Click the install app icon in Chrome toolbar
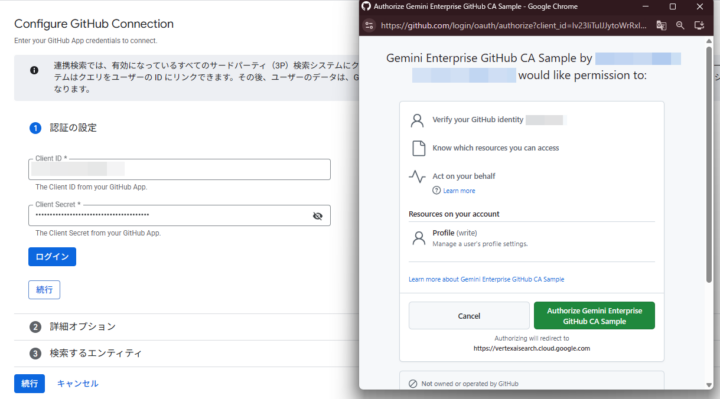 (699, 26)
